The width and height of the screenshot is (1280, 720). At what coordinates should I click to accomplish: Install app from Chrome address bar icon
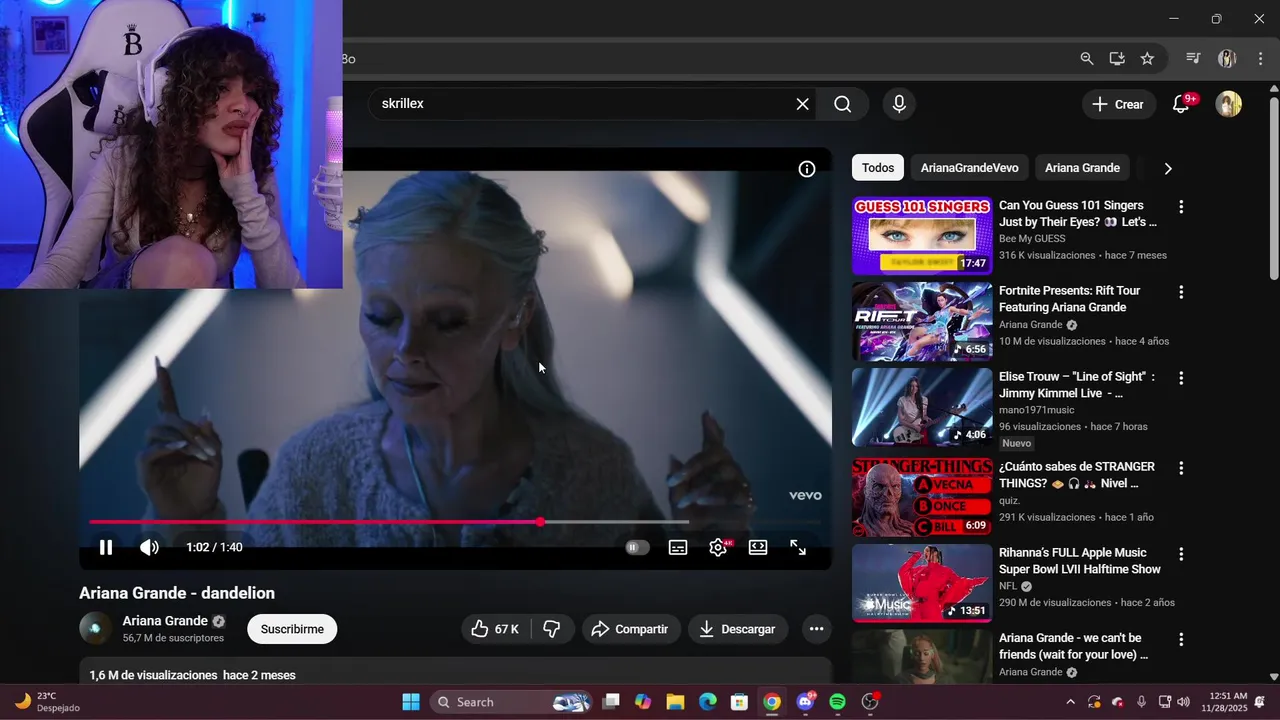point(1117,59)
